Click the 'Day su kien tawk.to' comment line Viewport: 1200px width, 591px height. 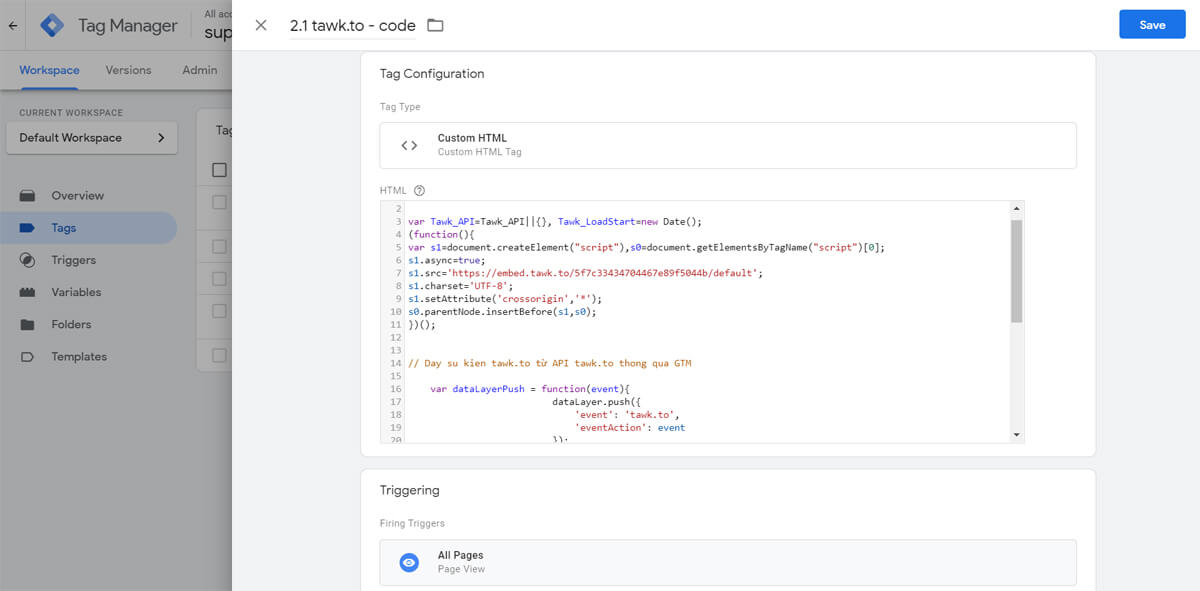click(x=550, y=363)
